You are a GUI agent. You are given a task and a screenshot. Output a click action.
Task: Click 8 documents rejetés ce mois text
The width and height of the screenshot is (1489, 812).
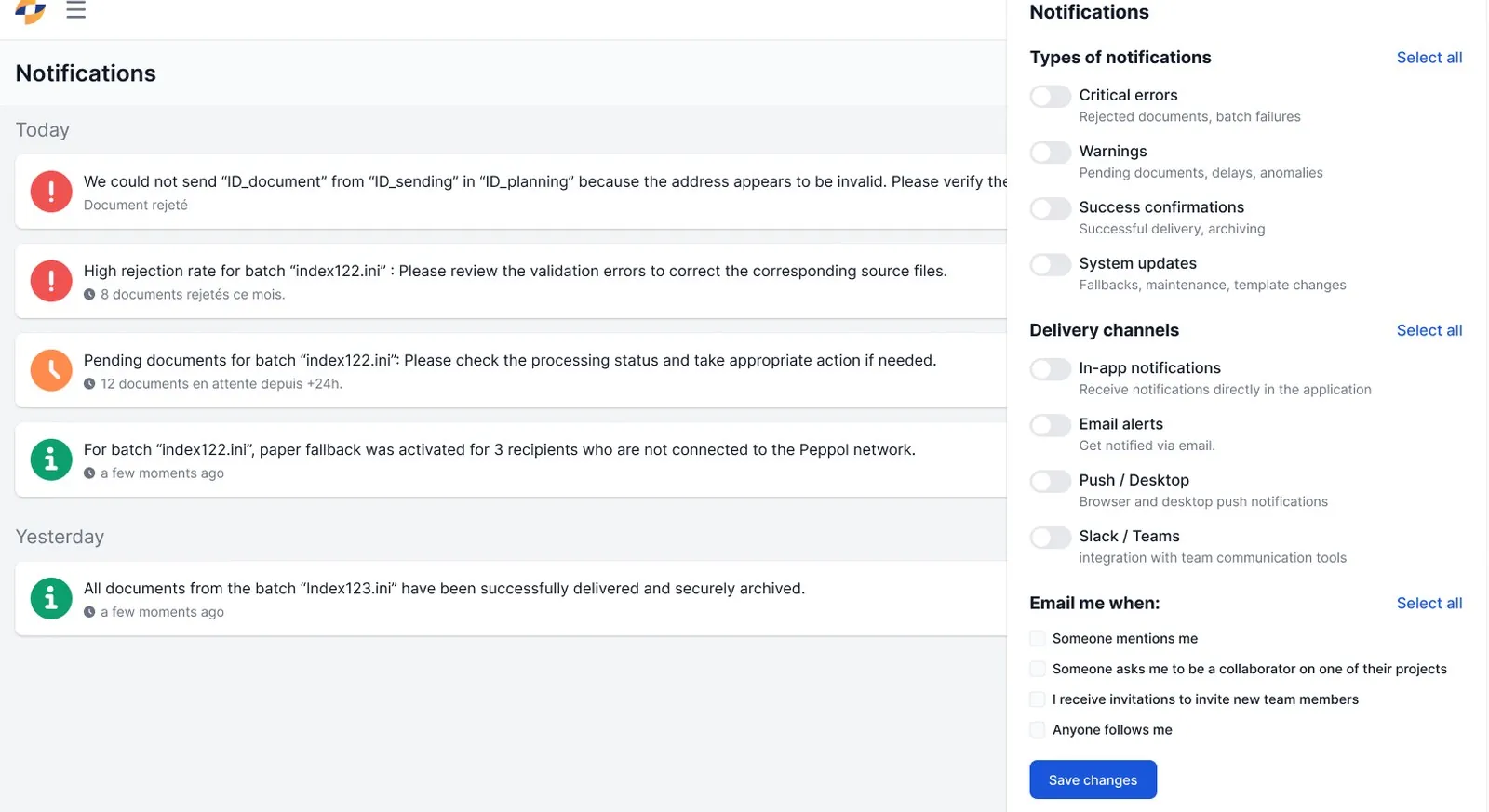[x=193, y=294]
